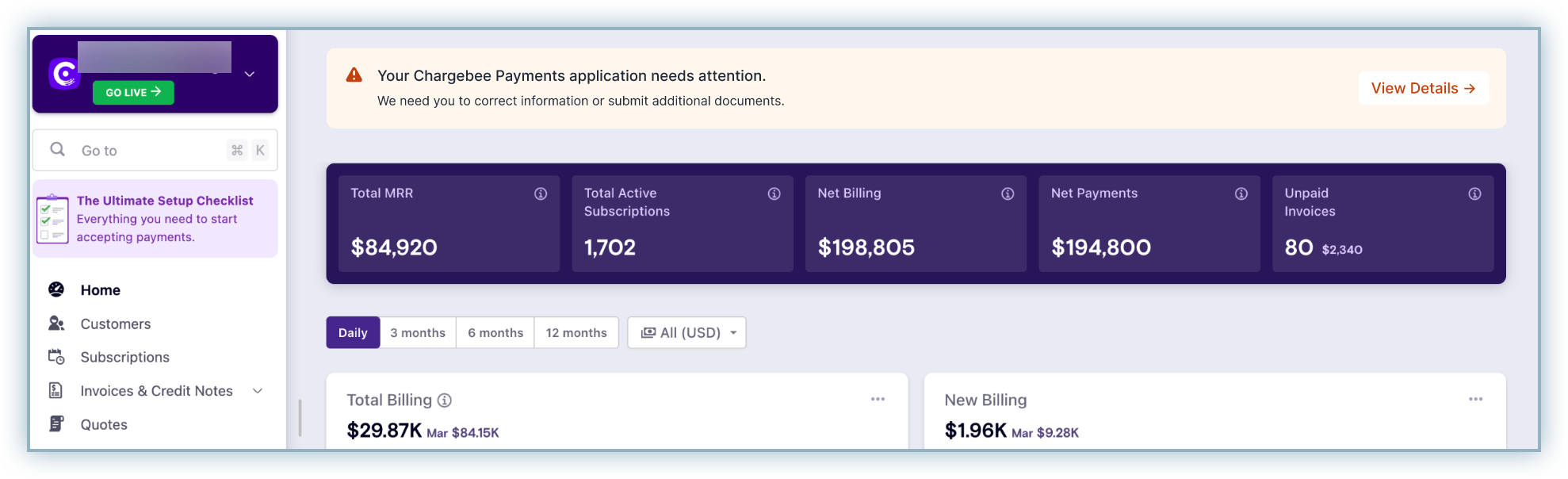Switch to 6 months view
The width and height of the screenshot is (1568, 479).
pyautogui.click(x=495, y=333)
